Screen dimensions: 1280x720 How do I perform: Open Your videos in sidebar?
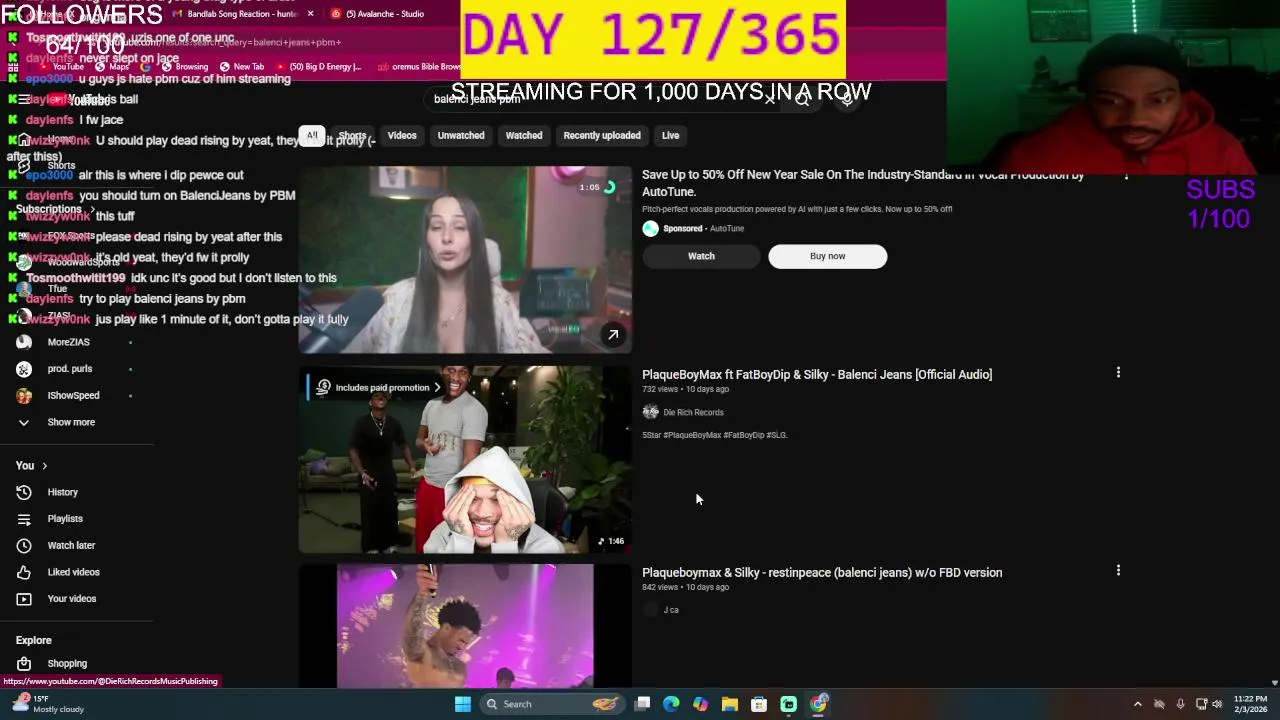pyautogui.click(x=72, y=599)
